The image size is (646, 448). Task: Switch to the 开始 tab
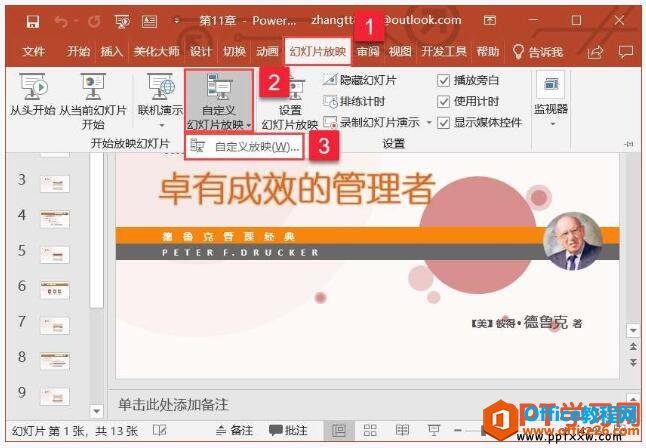click(78, 52)
